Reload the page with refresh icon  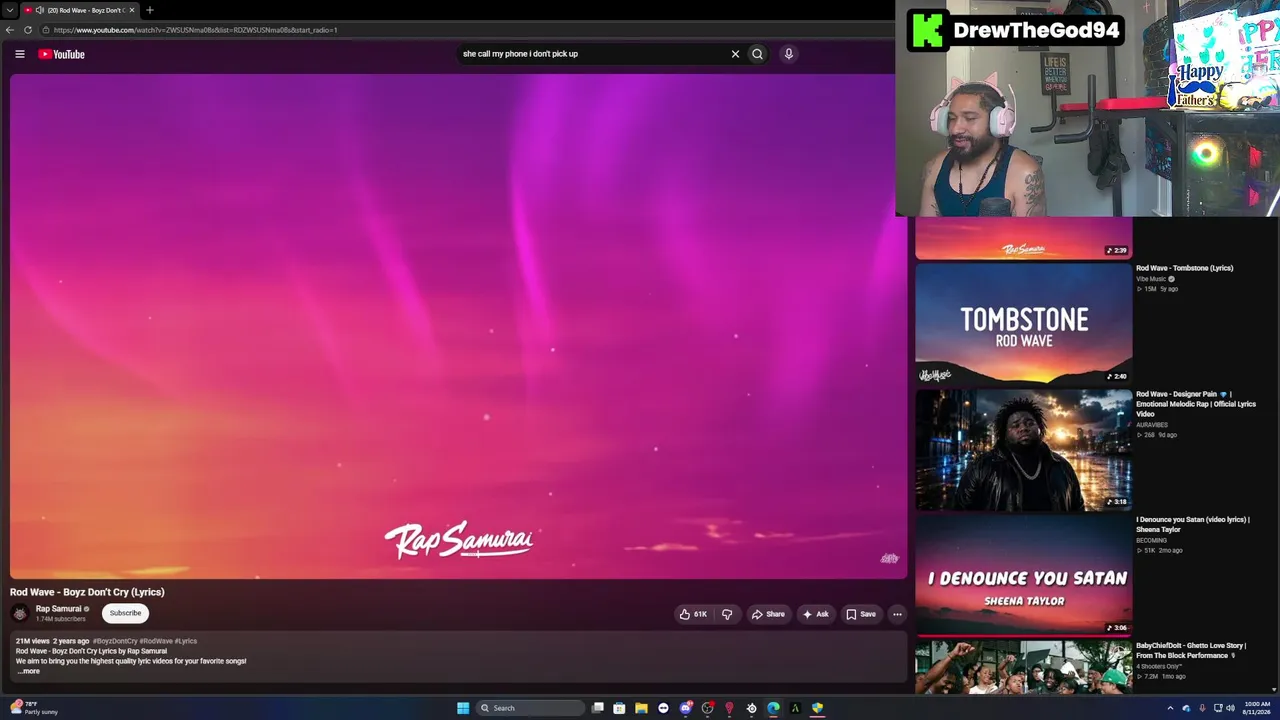click(x=28, y=30)
